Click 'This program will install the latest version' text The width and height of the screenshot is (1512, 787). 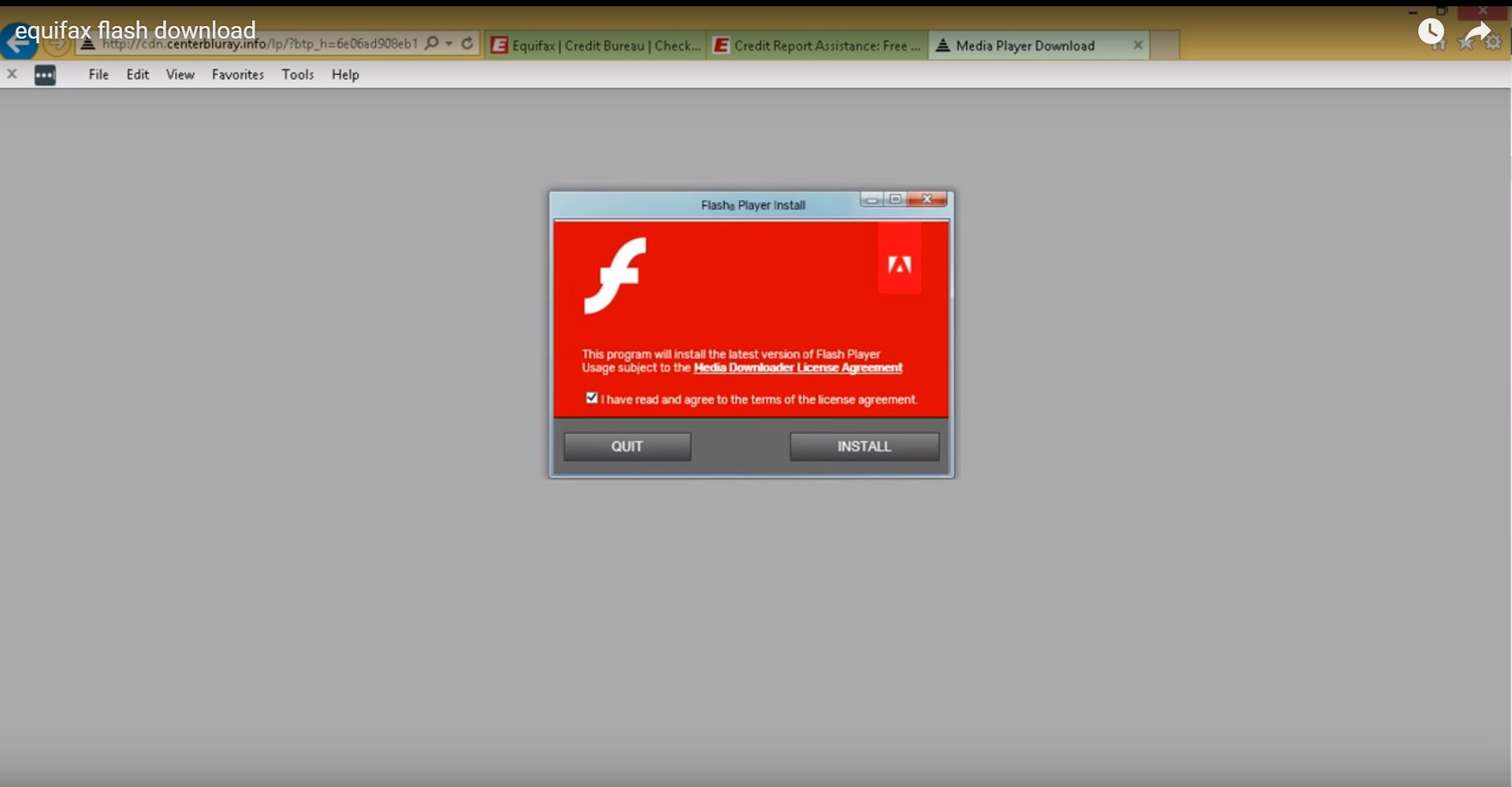pyautogui.click(x=730, y=355)
